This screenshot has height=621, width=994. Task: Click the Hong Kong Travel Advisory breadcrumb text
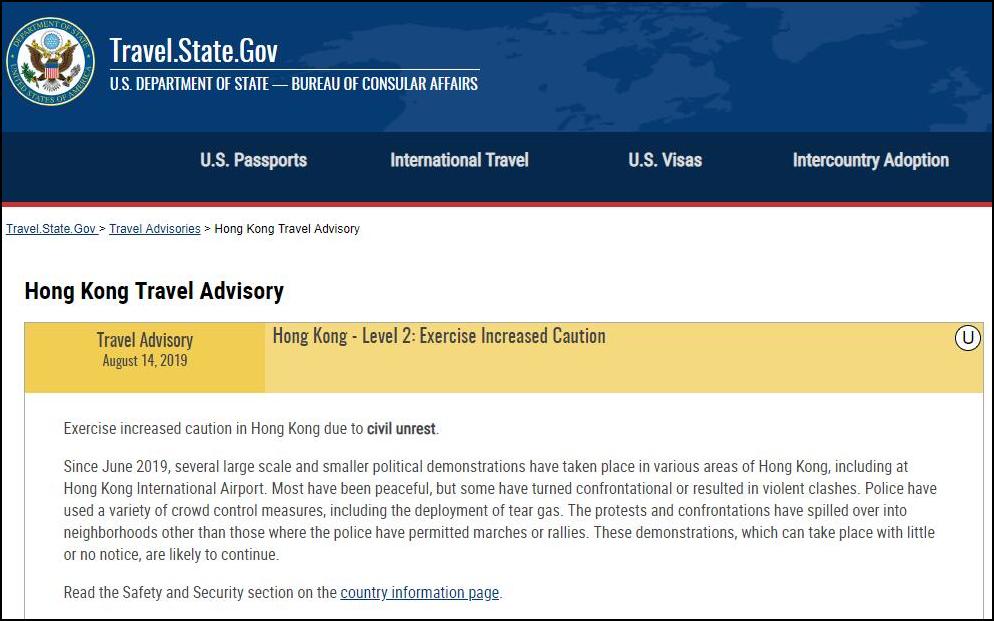[x=287, y=229]
